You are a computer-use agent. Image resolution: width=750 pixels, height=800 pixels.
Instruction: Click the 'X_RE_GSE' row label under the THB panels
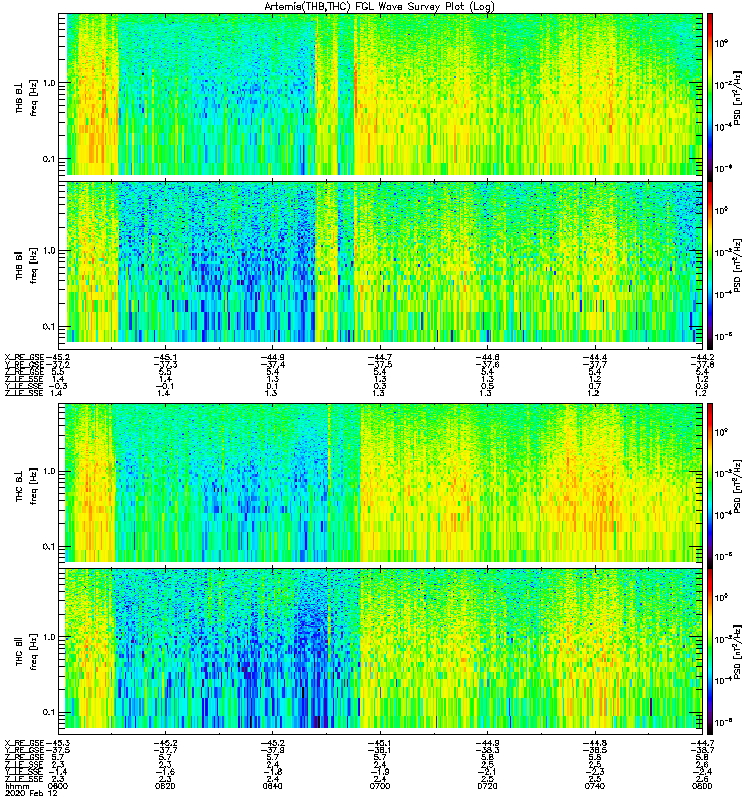coord(24,357)
